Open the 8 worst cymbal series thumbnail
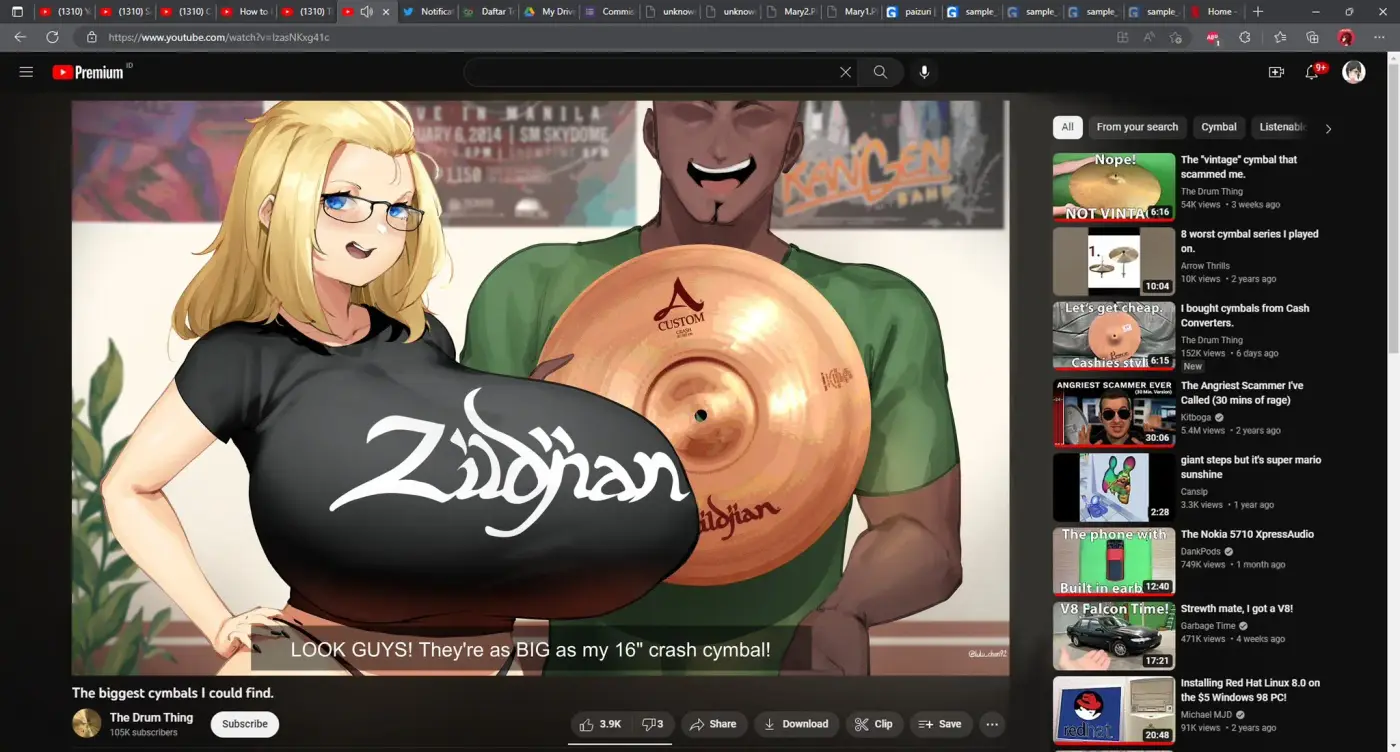 1114,261
